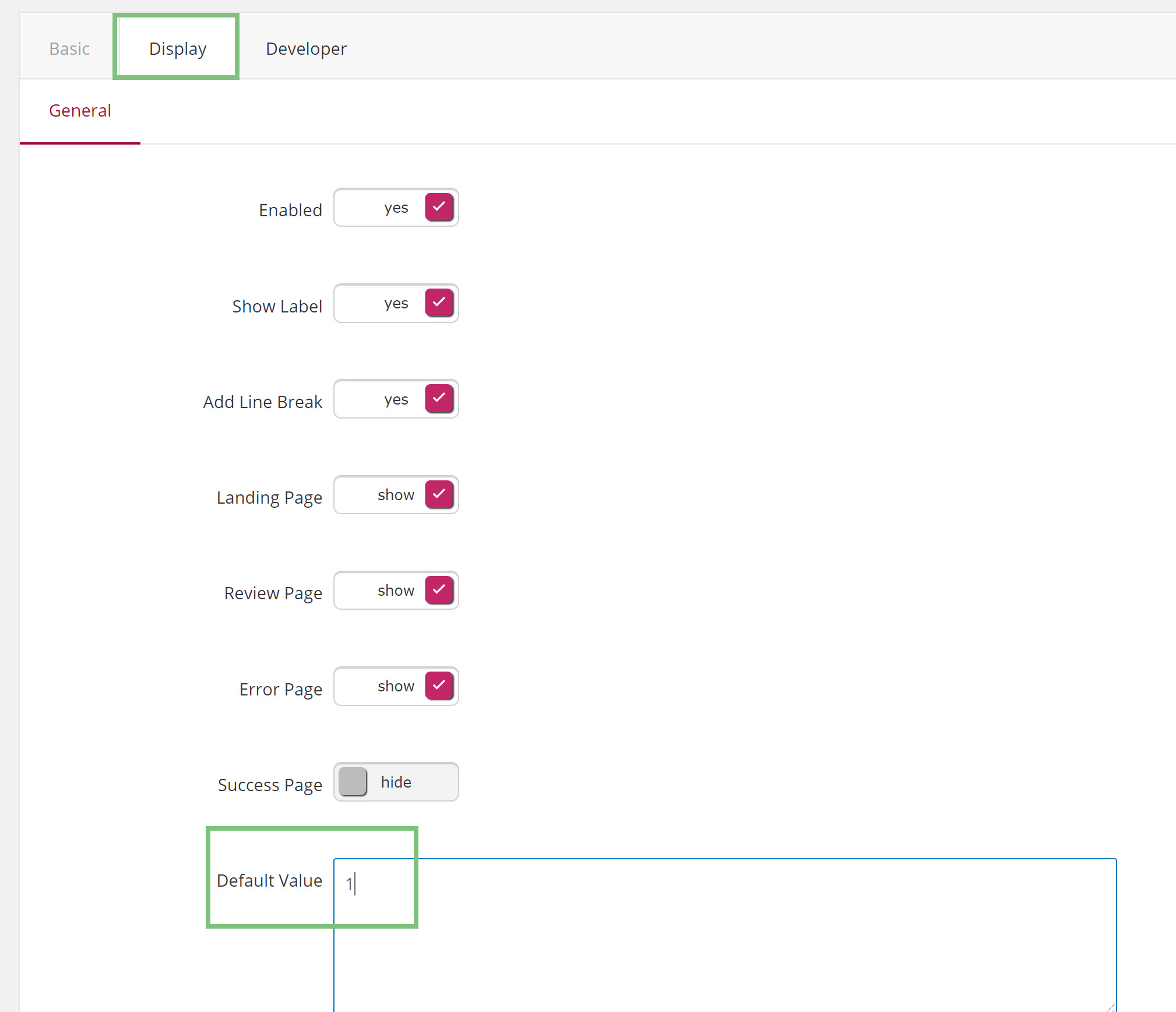Turn off the Show Label switch
Viewport: 1176px width, 1012px height.
(396, 303)
